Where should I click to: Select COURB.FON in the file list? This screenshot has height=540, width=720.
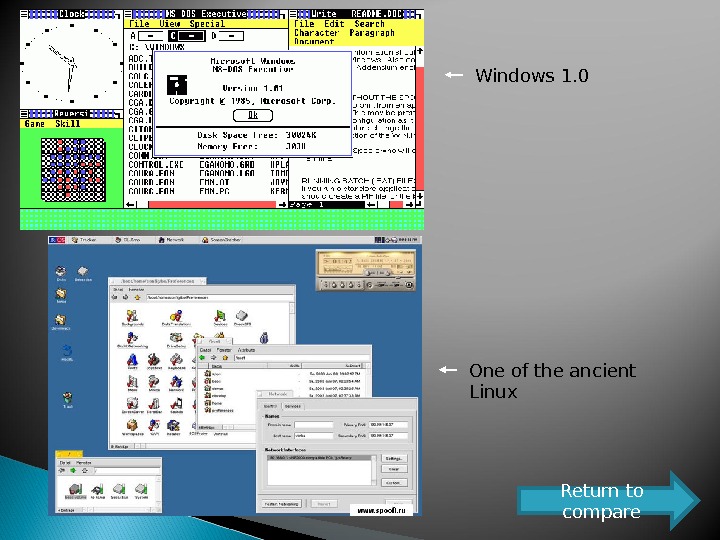(x=152, y=182)
